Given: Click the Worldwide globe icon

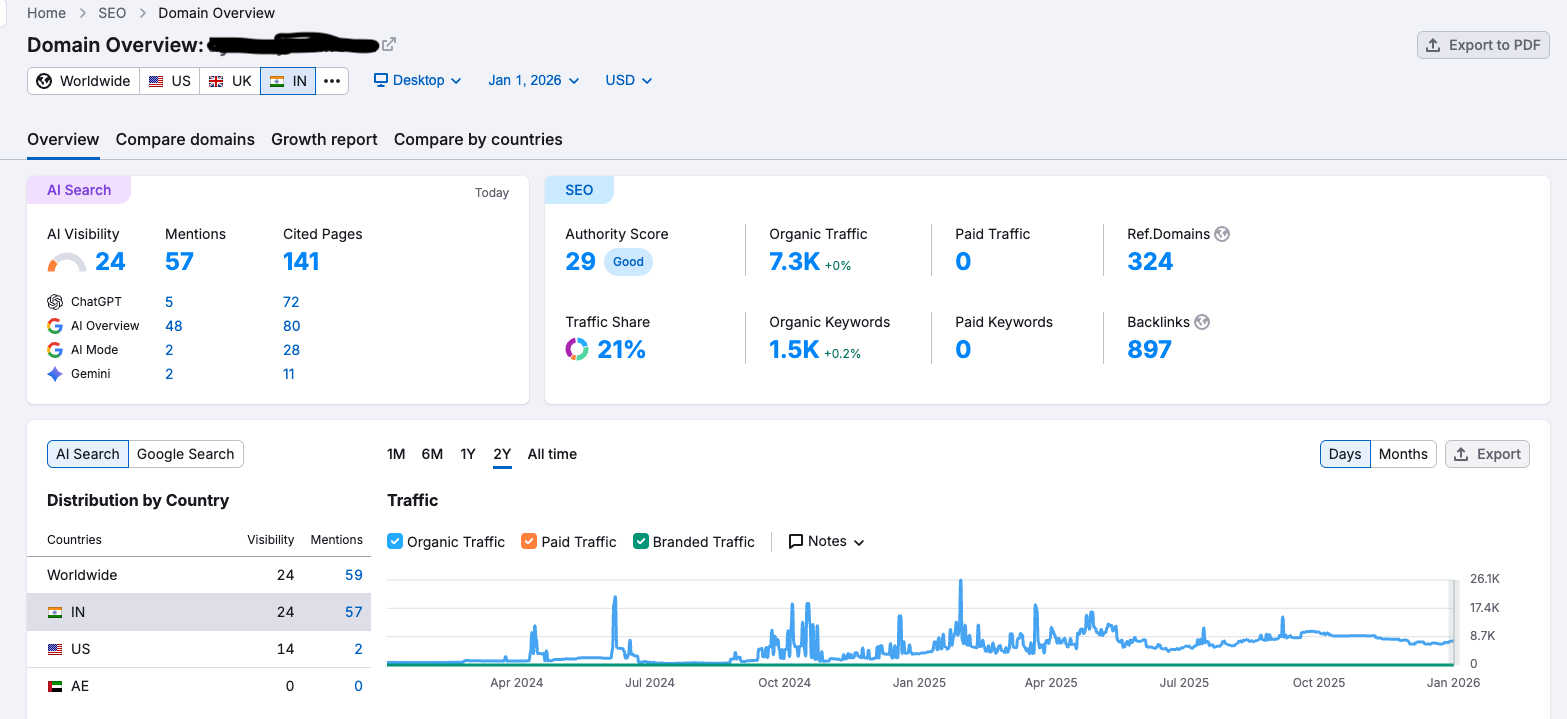Looking at the screenshot, I should pyautogui.click(x=44, y=81).
